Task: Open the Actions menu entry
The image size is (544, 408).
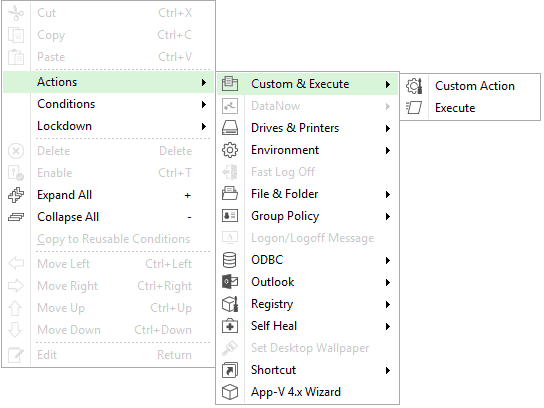Action: (x=108, y=82)
